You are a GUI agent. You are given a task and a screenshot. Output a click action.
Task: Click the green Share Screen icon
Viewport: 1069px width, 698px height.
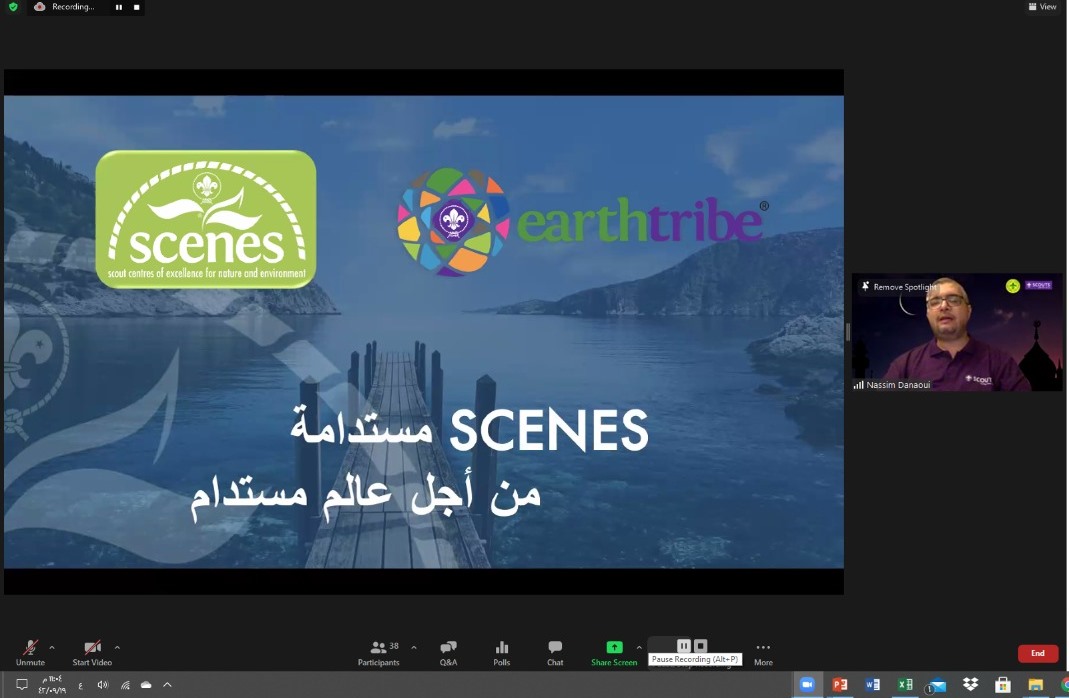point(614,647)
